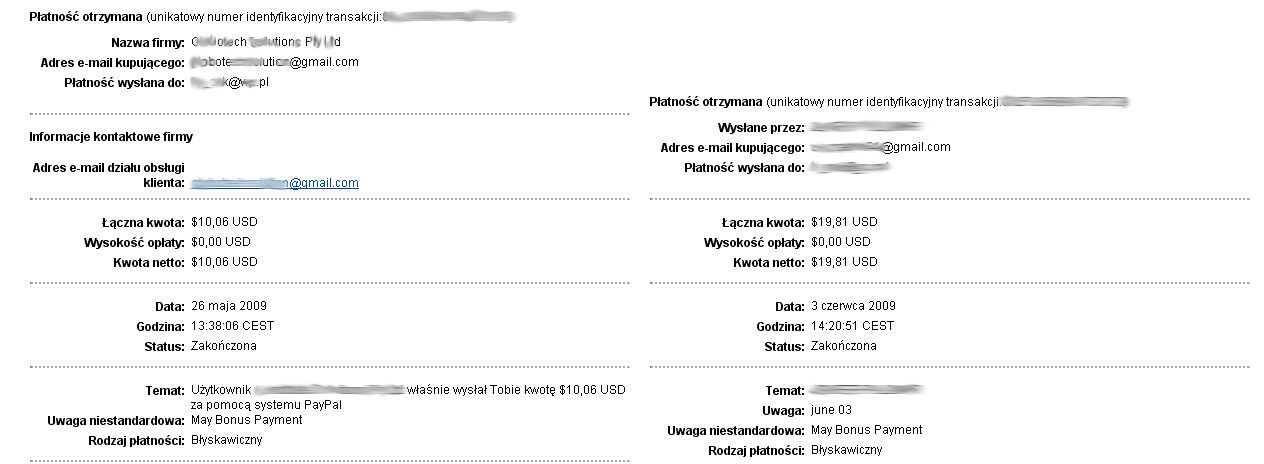Select the time '13:38:06 CEST'
Viewport: 1264px width, 464px height.
coord(232,326)
